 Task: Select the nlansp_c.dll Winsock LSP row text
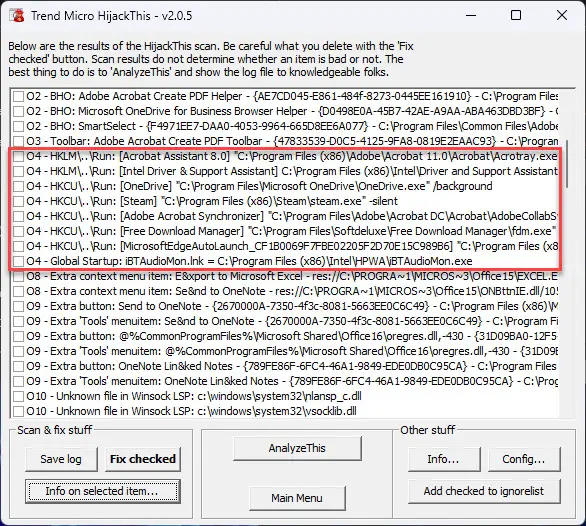194,396
